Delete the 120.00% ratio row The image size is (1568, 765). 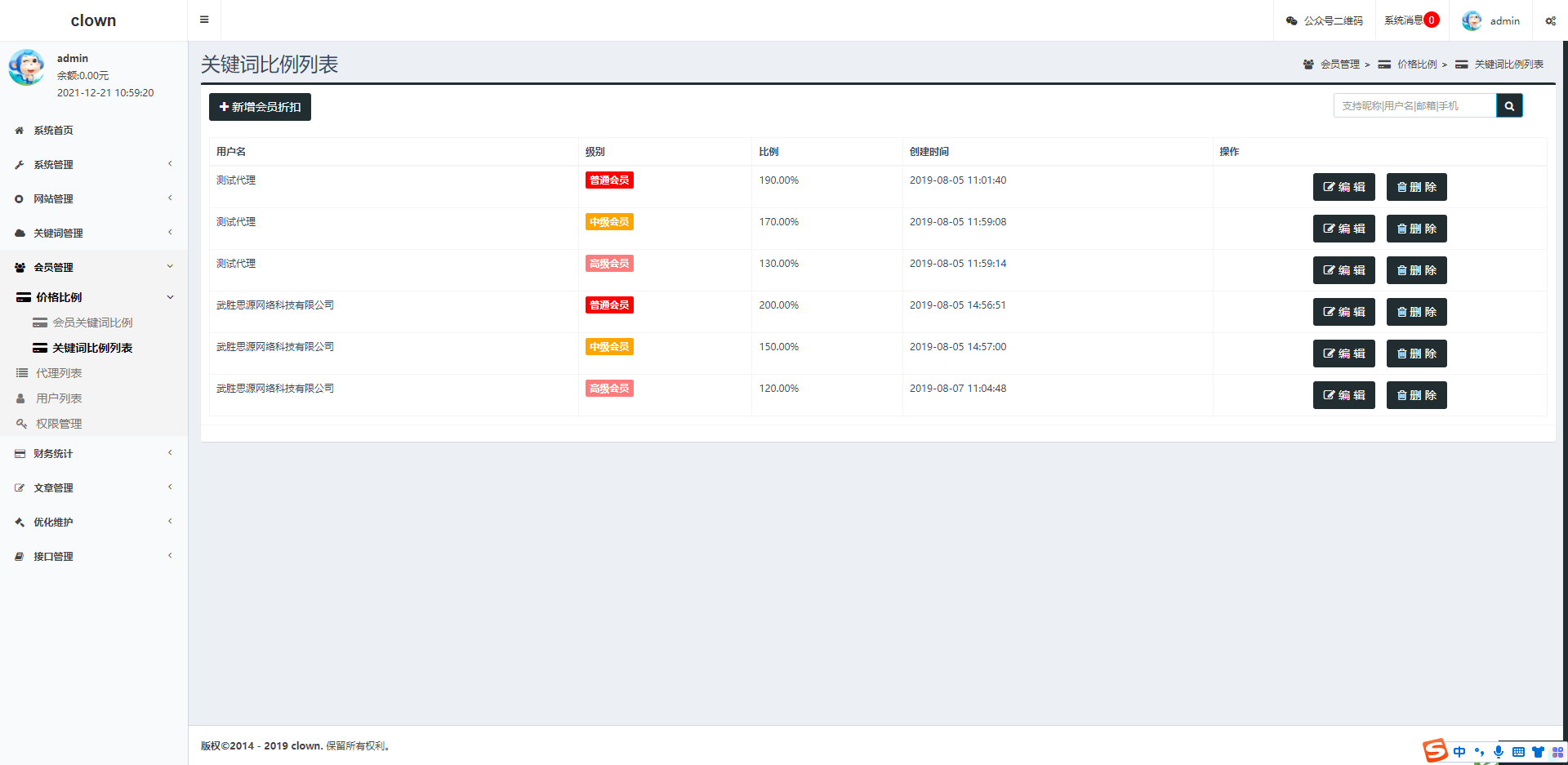pyautogui.click(x=1416, y=395)
